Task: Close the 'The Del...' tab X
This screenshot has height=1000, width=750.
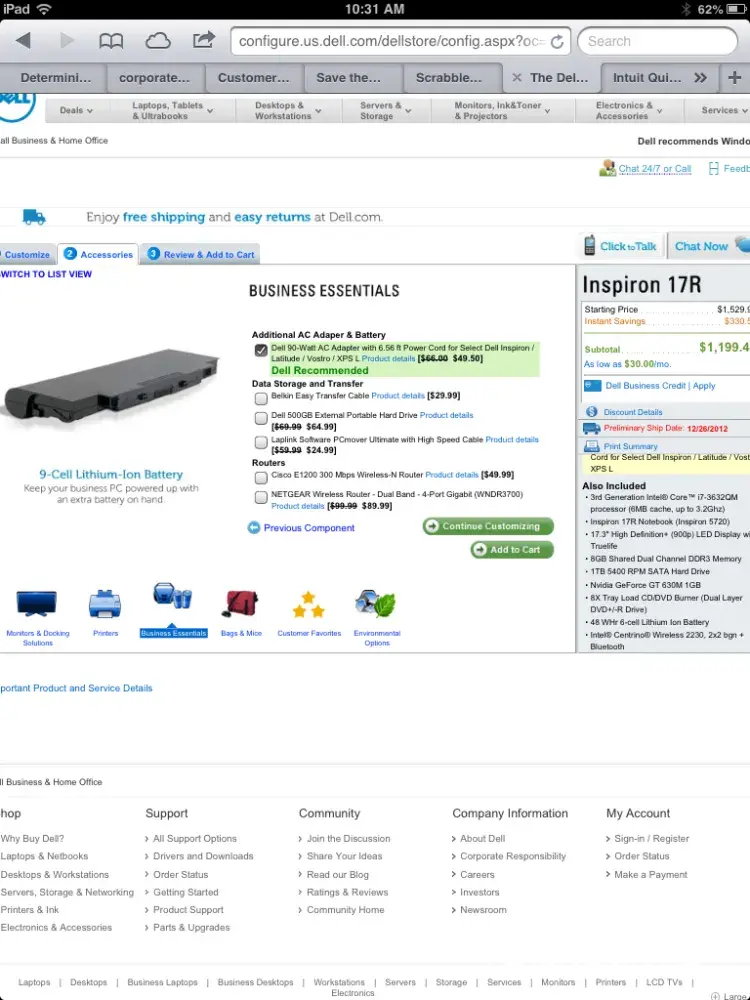Action: point(517,78)
